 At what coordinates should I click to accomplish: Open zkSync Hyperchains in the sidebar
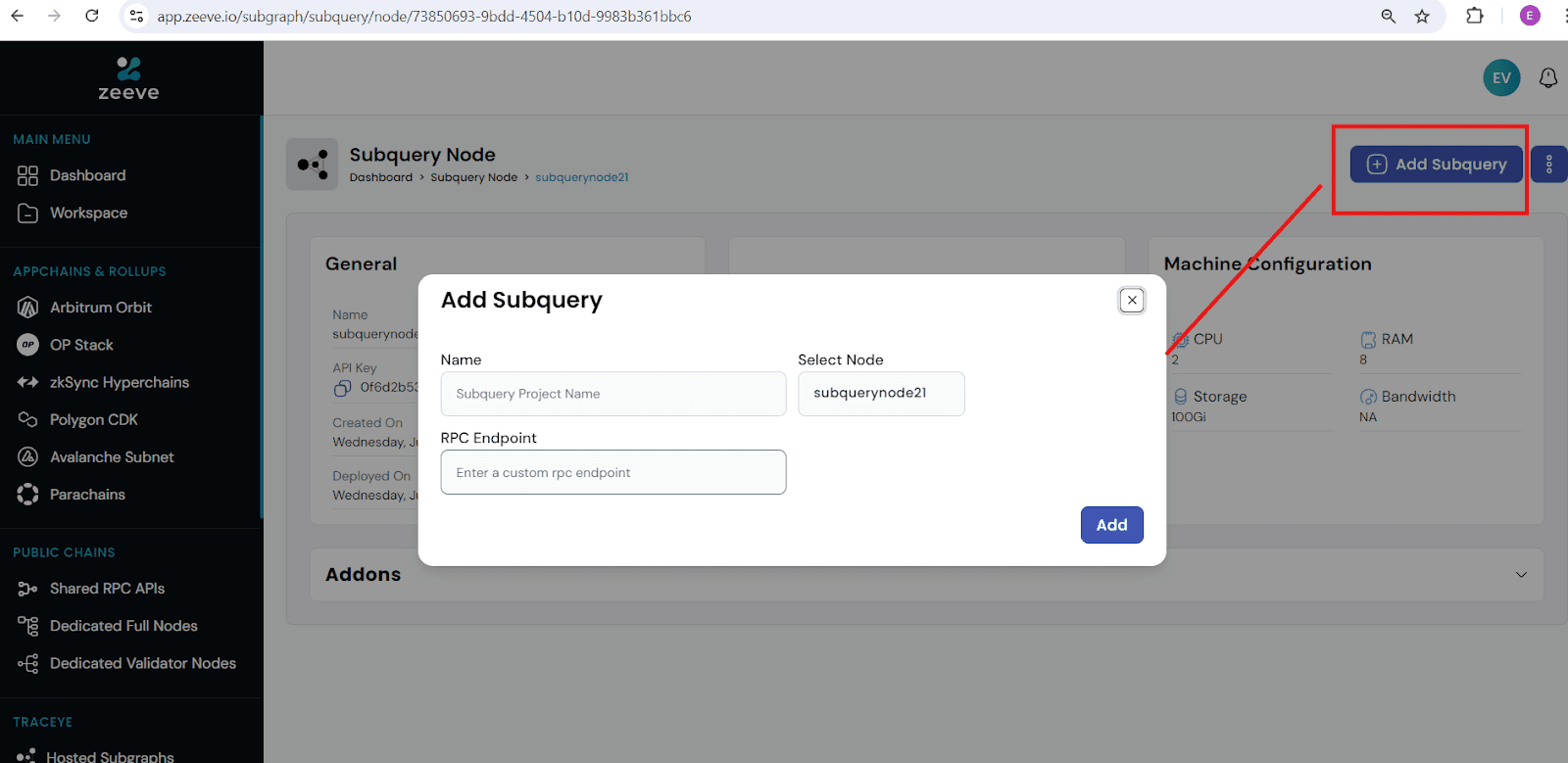(x=120, y=382)
